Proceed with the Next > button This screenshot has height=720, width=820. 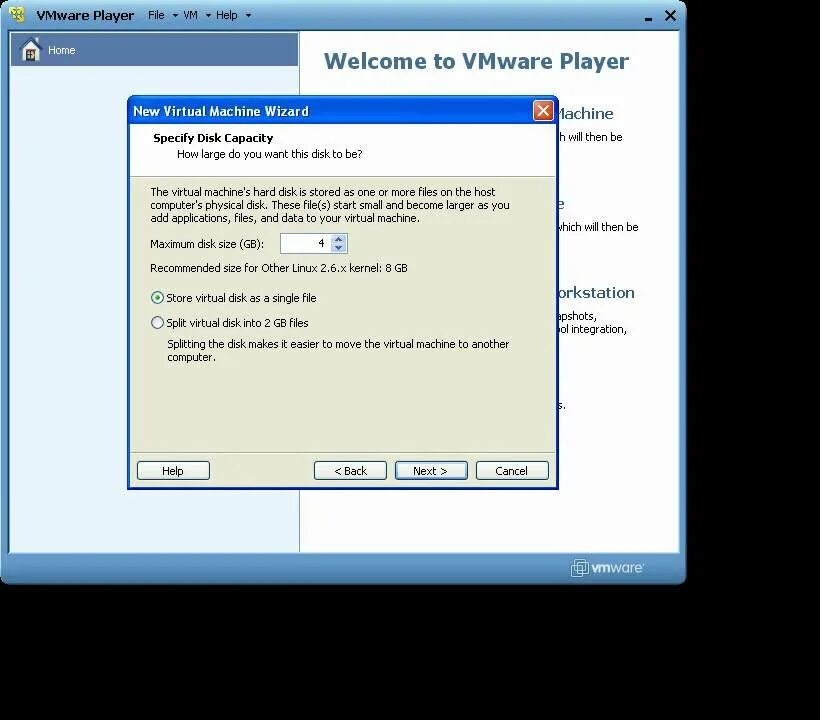pyautogui.click(x=431, y=471)
